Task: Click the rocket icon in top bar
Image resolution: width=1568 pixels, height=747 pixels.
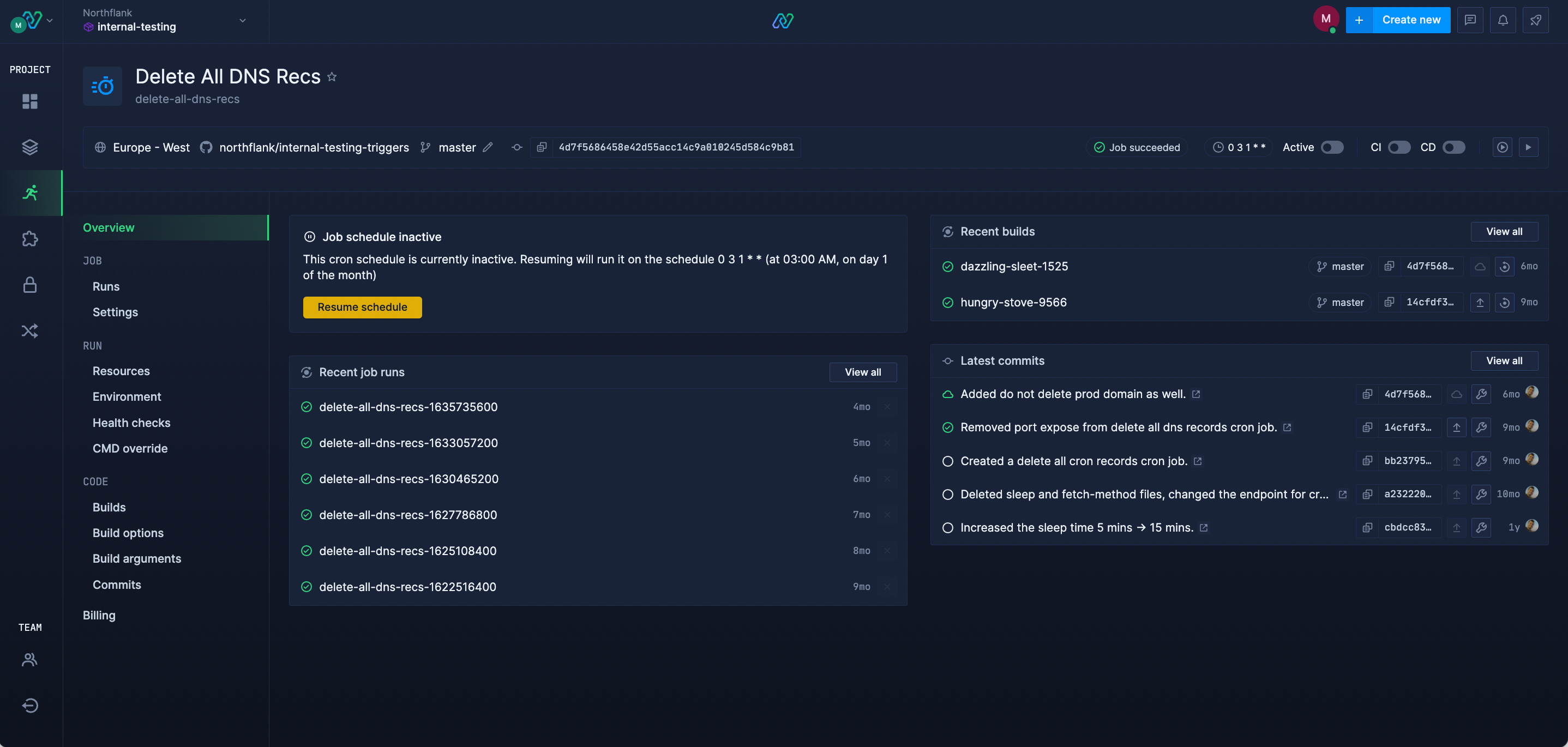Action: pos(1536,20)
